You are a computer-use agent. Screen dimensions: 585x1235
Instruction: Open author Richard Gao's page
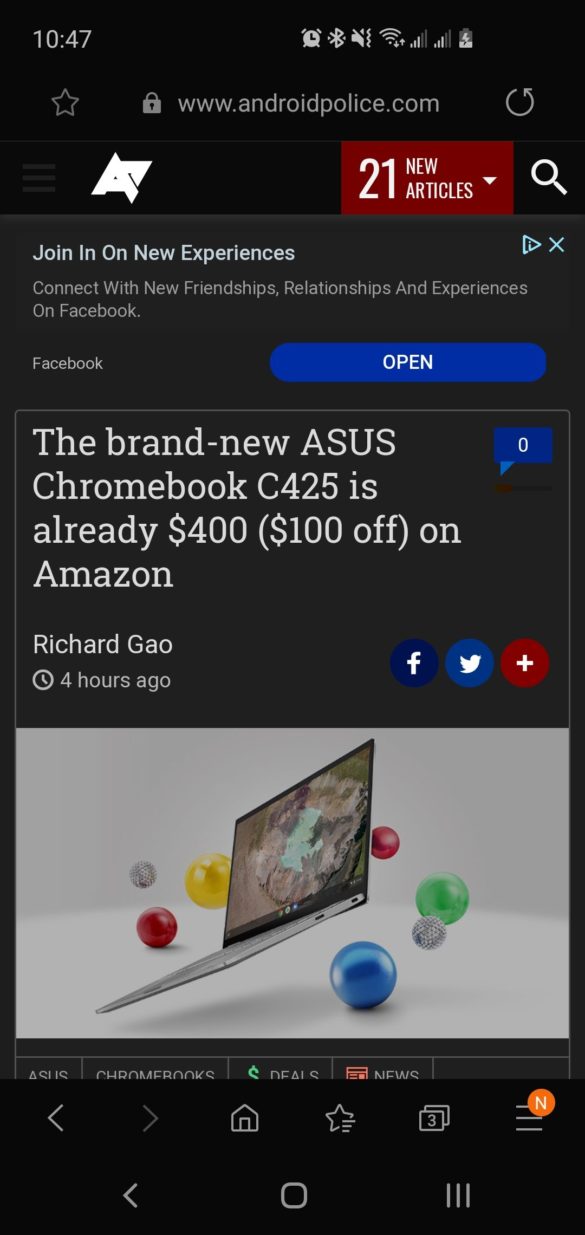tap(102, 644)
